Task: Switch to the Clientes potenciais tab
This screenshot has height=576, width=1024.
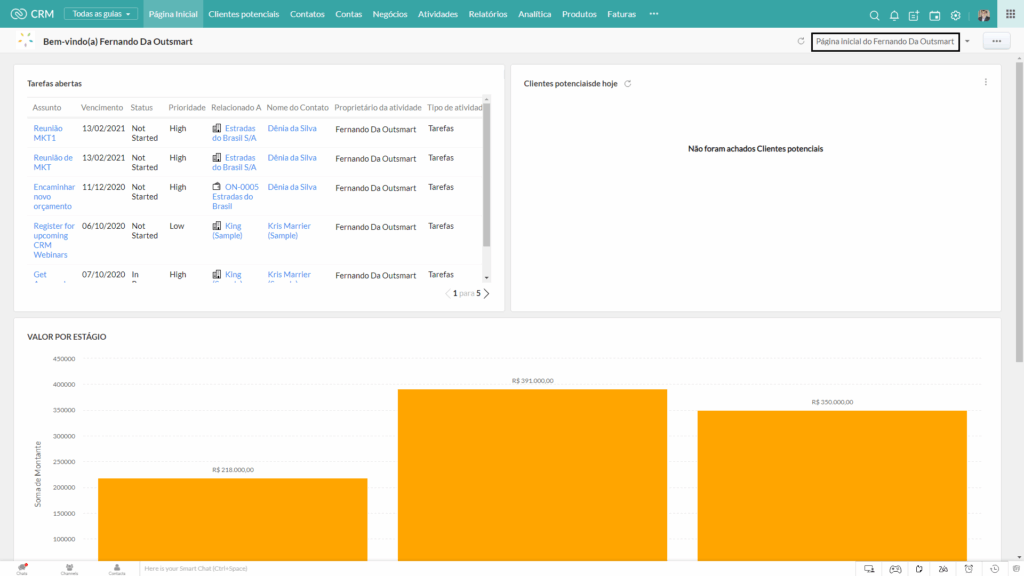Action: [244, 14]
